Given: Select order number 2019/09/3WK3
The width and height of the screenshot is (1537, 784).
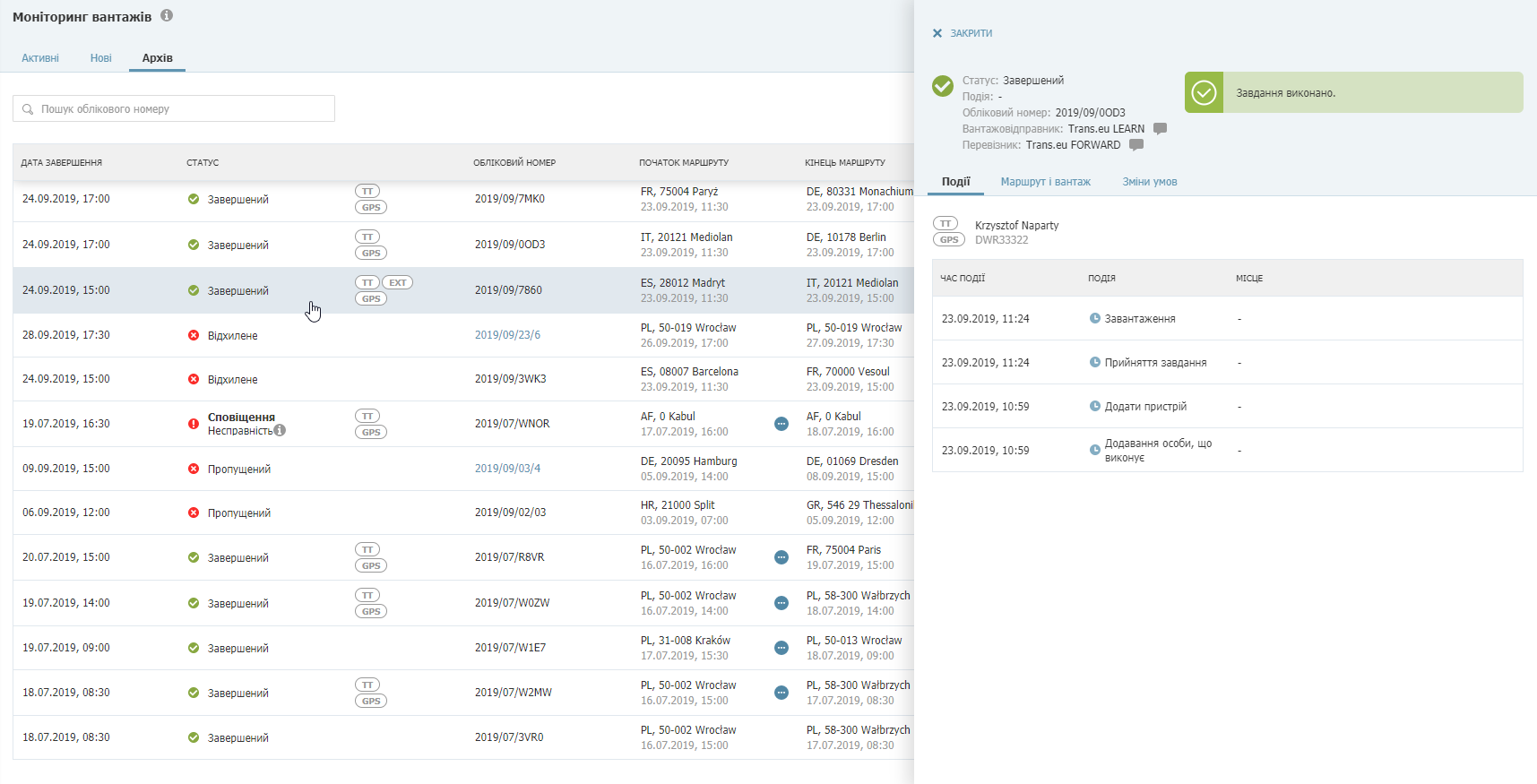Looking at the screenshot, I should [510, 379].
